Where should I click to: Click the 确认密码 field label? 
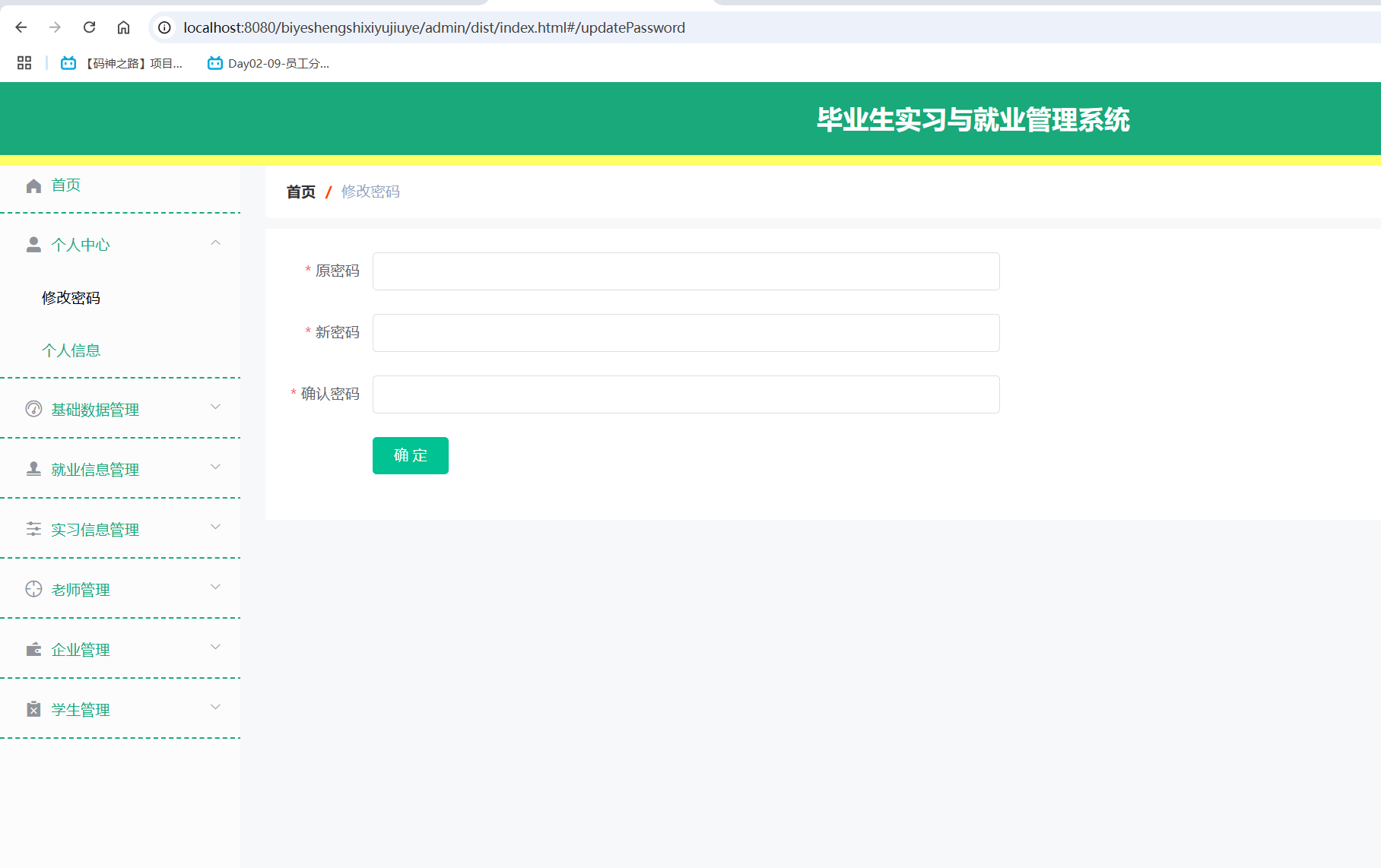click(330, 394)
